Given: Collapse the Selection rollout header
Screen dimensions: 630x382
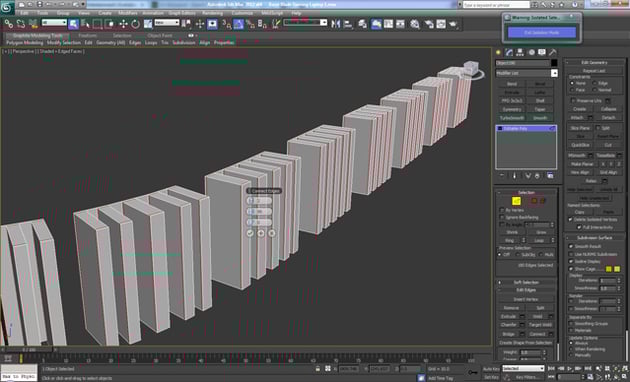Looking at the screenshot, I should click(526, 192).
